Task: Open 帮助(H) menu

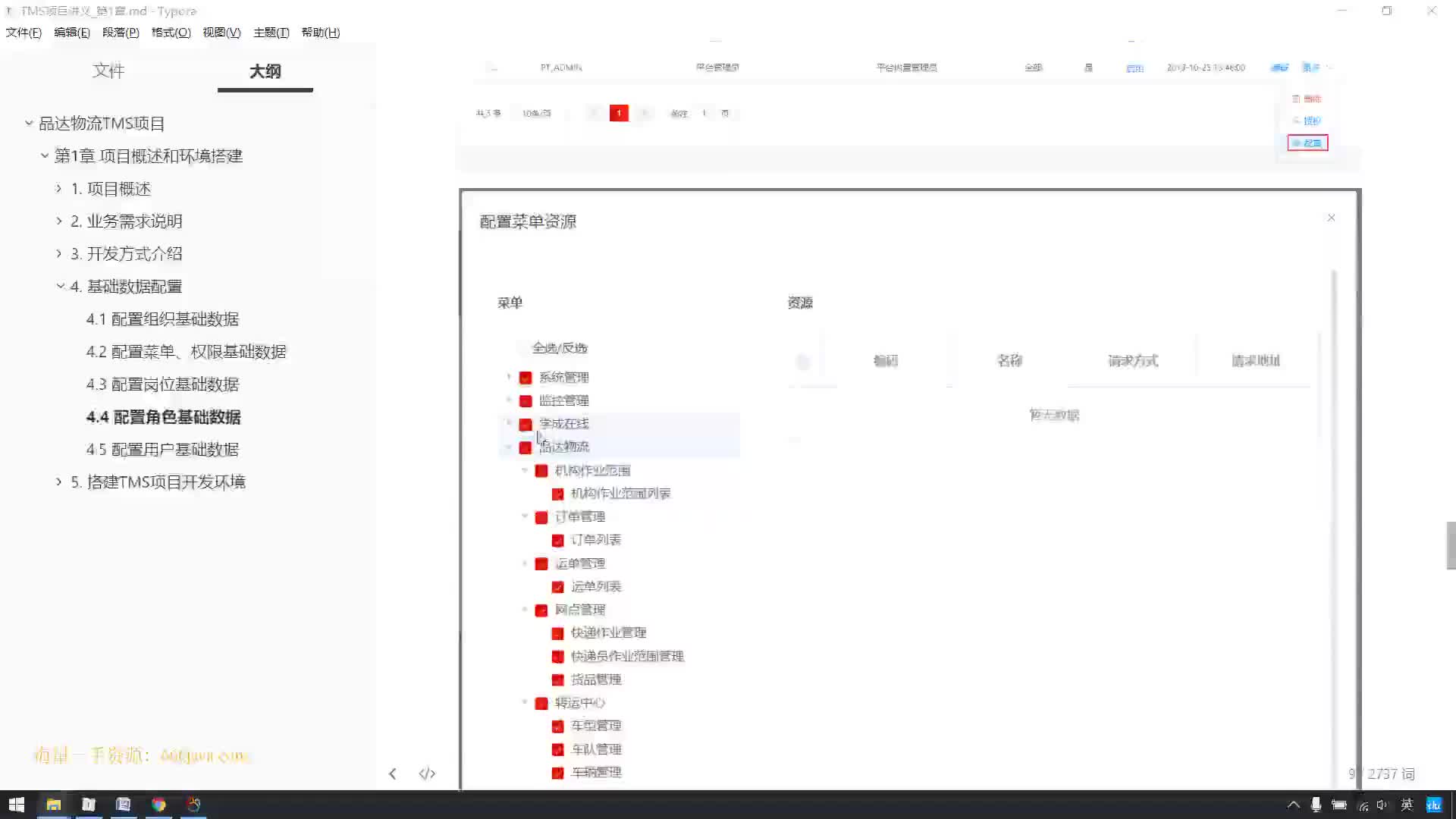Action: 321,33
